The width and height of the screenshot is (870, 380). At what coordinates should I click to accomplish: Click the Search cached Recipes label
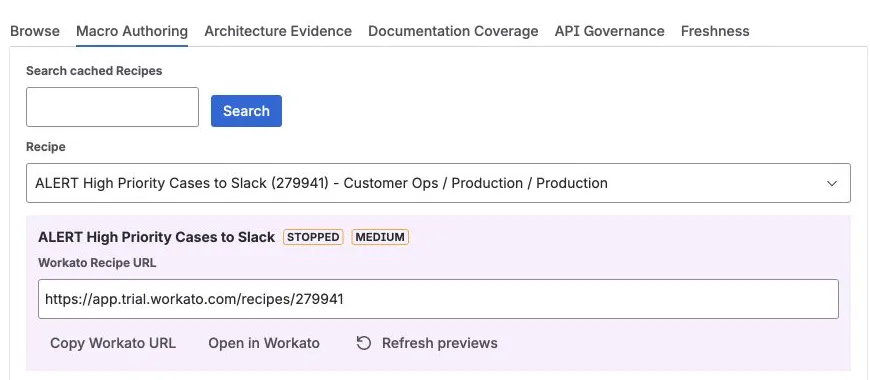tap(94, 71)
